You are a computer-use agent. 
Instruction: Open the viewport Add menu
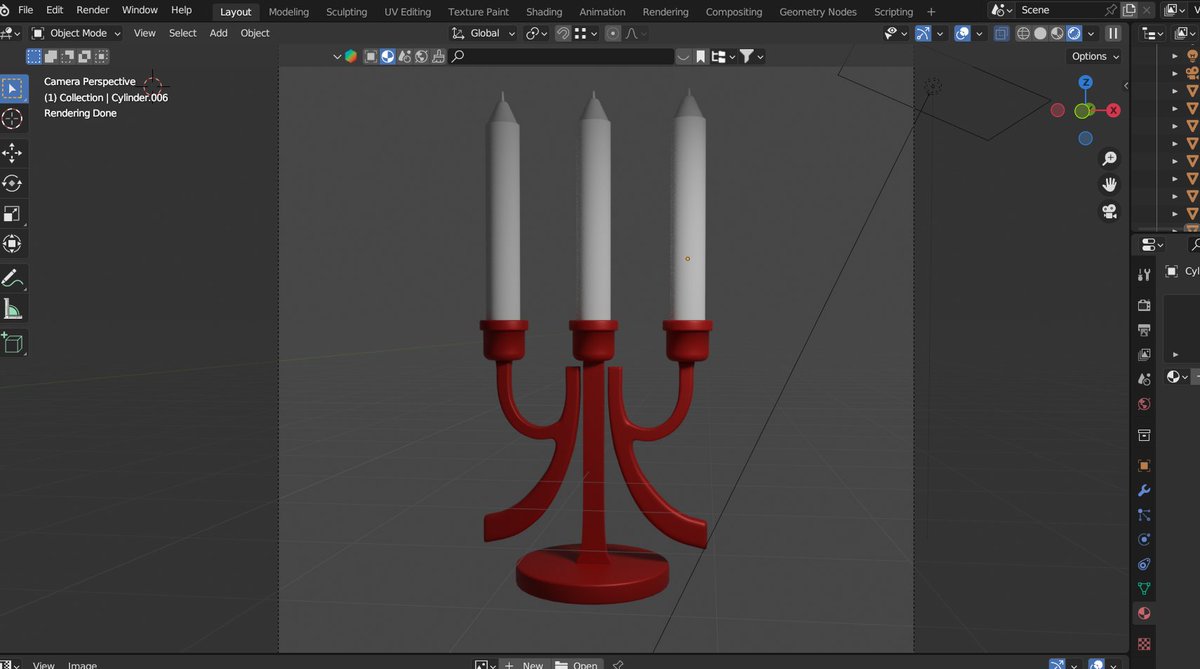tap(218, 33)
